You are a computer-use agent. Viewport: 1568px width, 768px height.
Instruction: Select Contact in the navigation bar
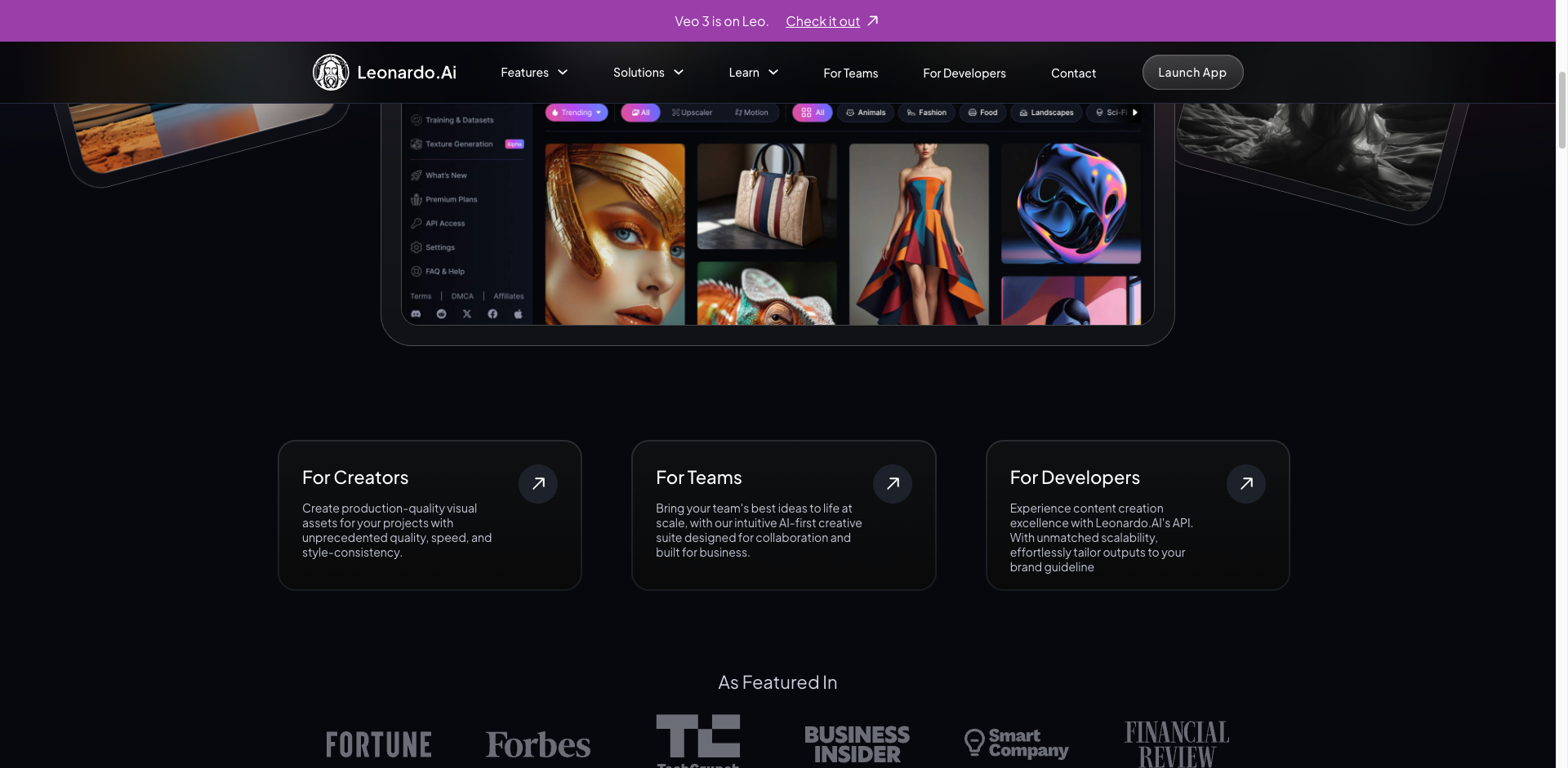pyautogui.click(x=1073, y=73)
